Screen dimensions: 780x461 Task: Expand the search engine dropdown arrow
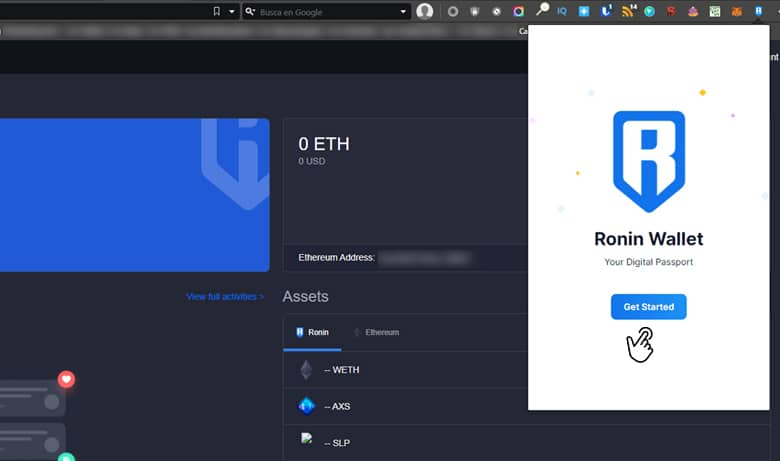pos(403,11)
